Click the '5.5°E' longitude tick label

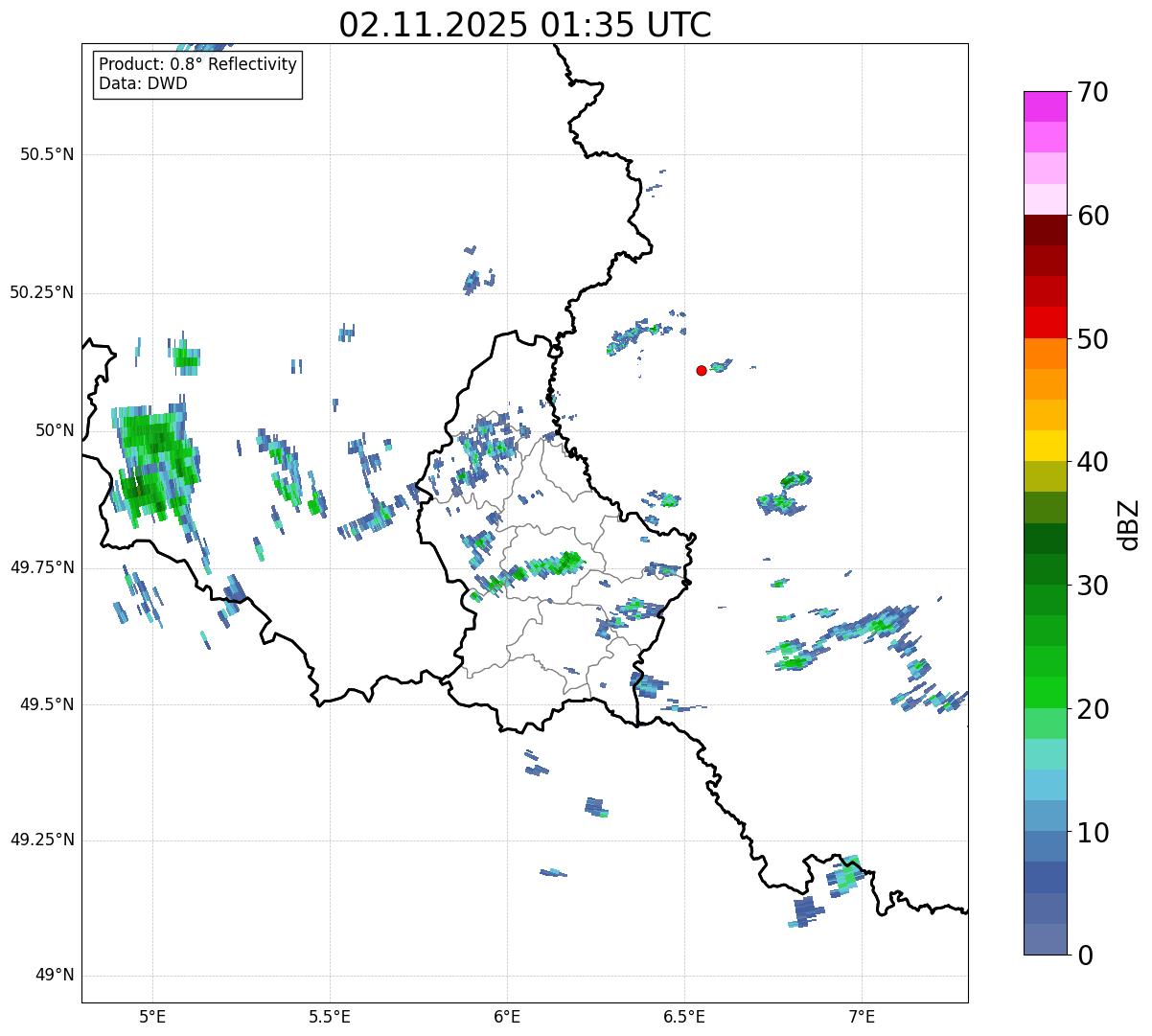(330, 1017)
